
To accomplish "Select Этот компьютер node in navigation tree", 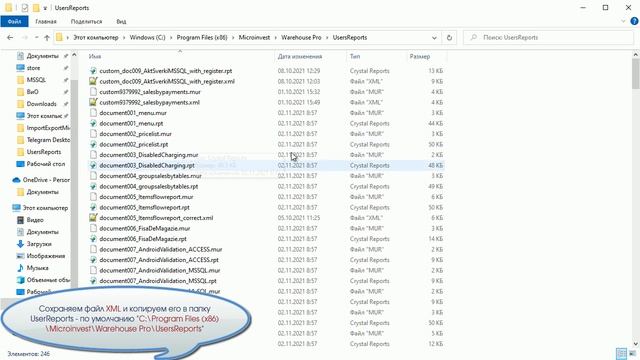I will tap(45, 208).
